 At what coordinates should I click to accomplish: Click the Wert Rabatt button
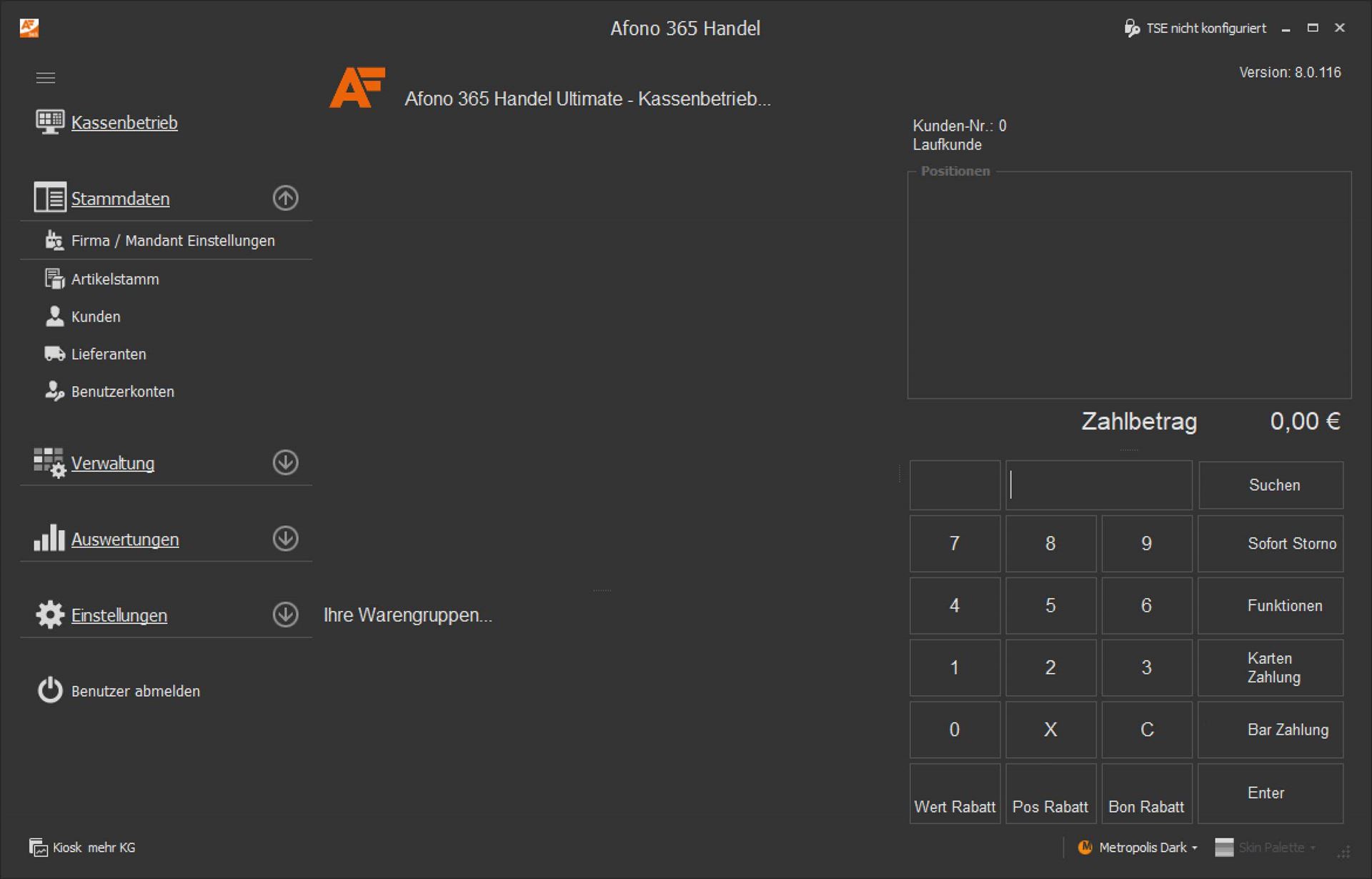click(955, 793)
